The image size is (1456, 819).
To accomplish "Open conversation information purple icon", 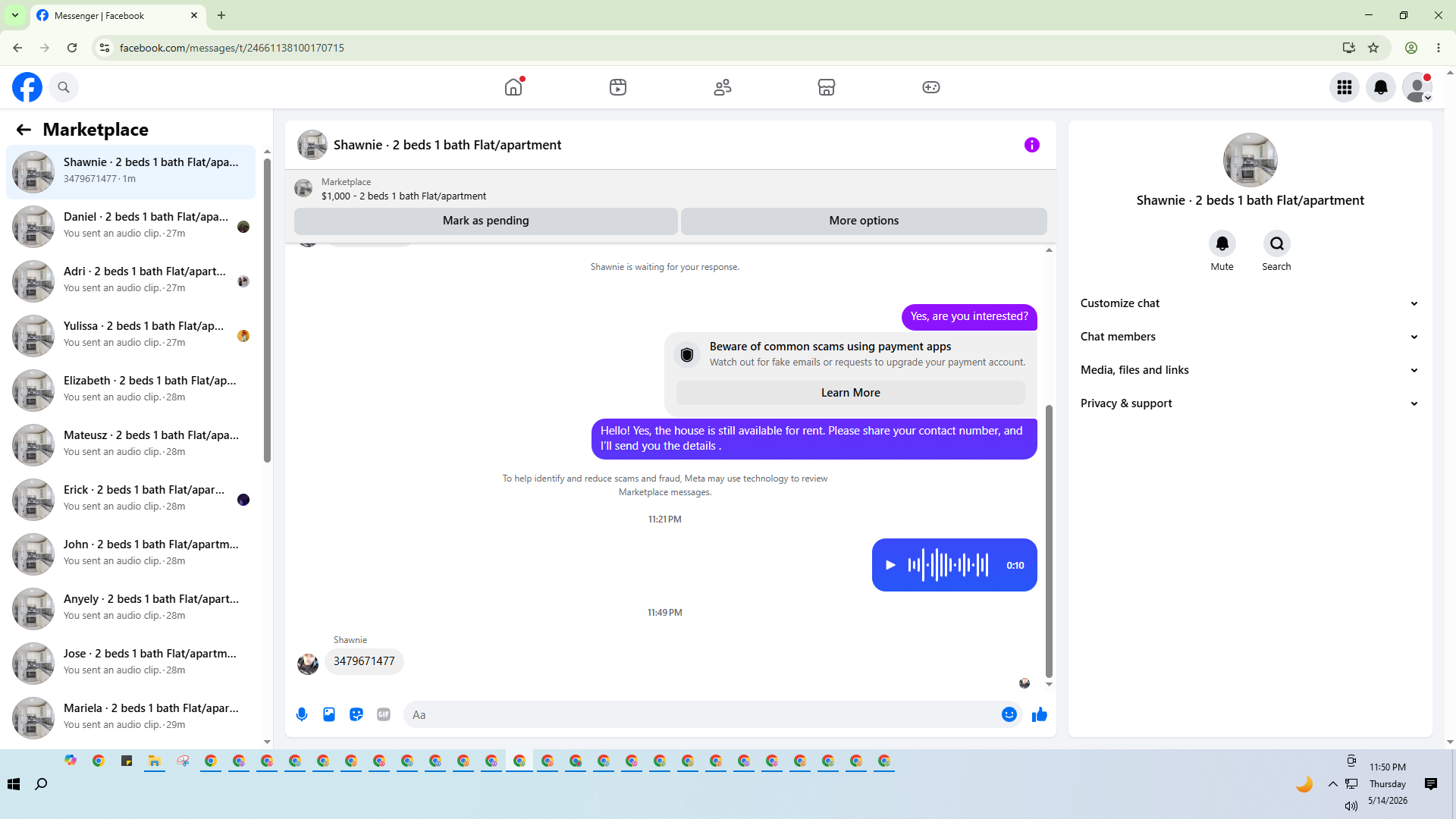I will 1032,145.
